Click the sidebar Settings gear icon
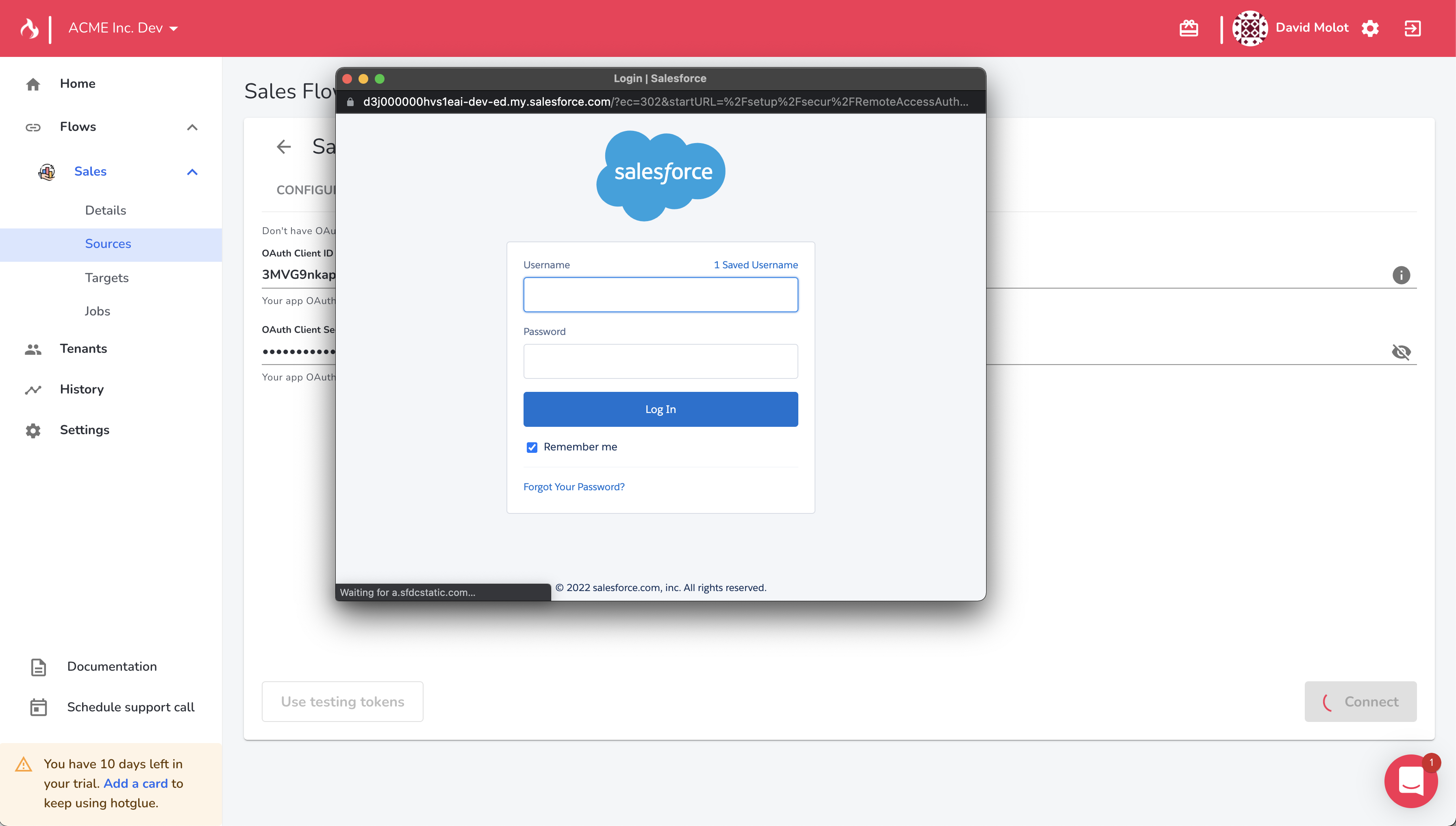Image resolution: width=1456 pixels, height=826 pixels. (x=33, y=430)
